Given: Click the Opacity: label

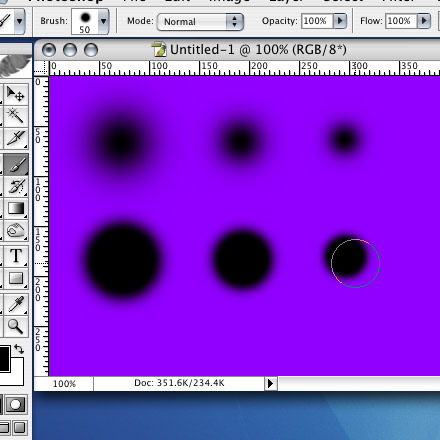Looking at the screenshot, I should point(279,21).
